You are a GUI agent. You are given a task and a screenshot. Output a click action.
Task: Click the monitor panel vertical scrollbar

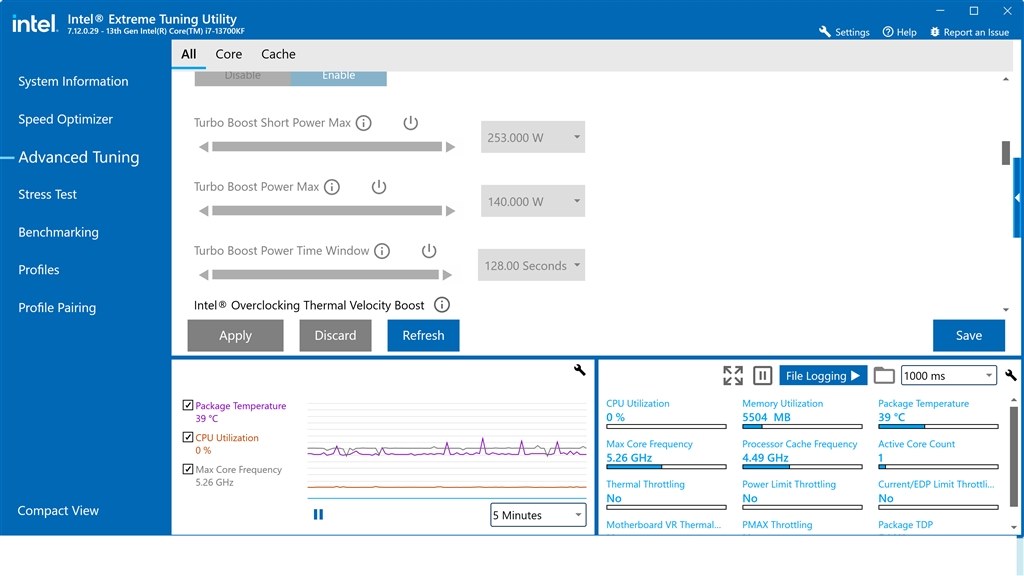click(1014, 456)
